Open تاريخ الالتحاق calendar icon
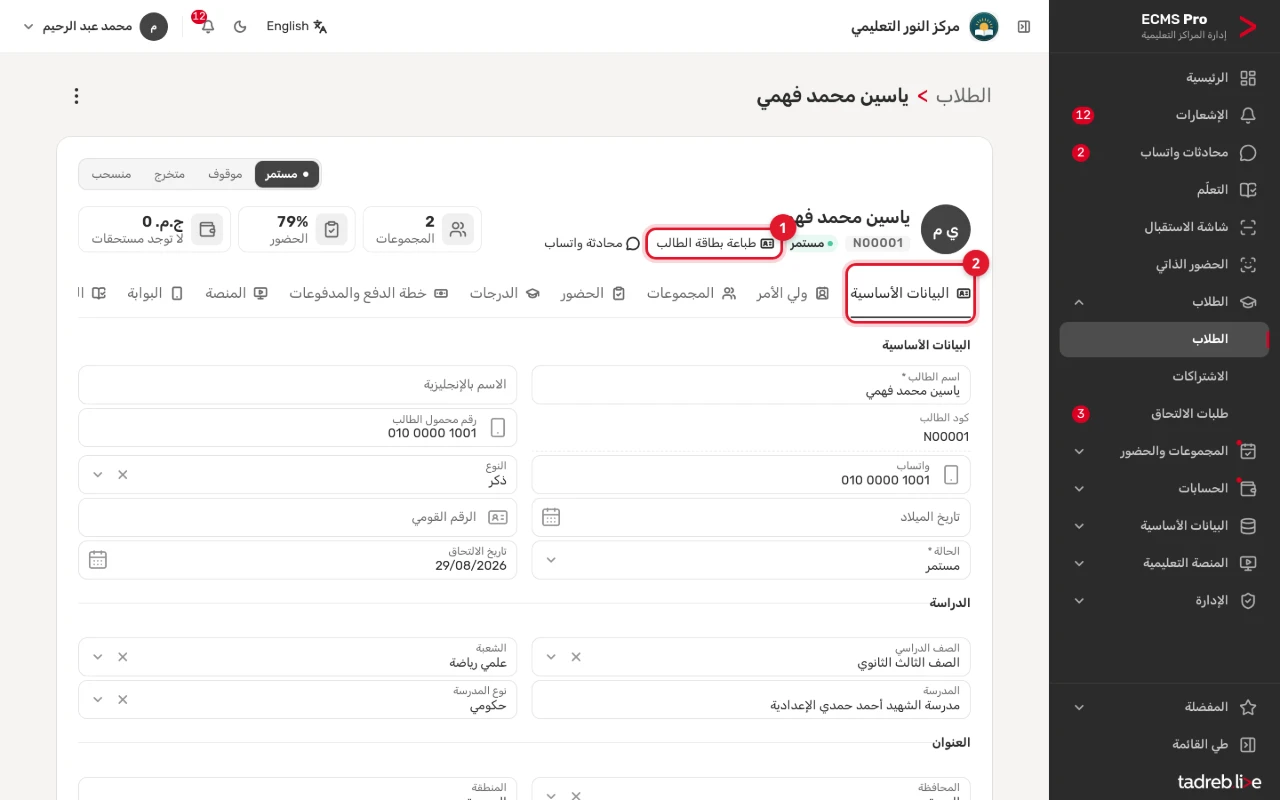Viewport: 1280px width, 800px height. pos(97,560)
